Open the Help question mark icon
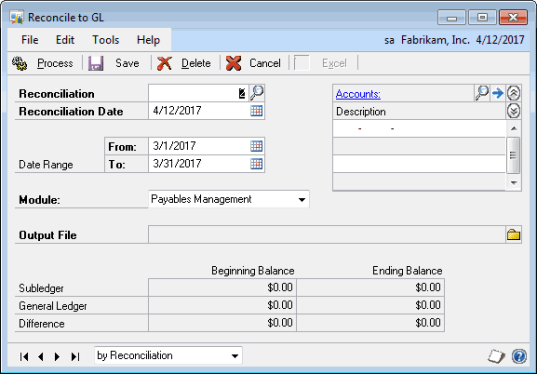Image resolution: width=537 pixels, height=374 pixels. pyautogui.click(x=519, y=356)
